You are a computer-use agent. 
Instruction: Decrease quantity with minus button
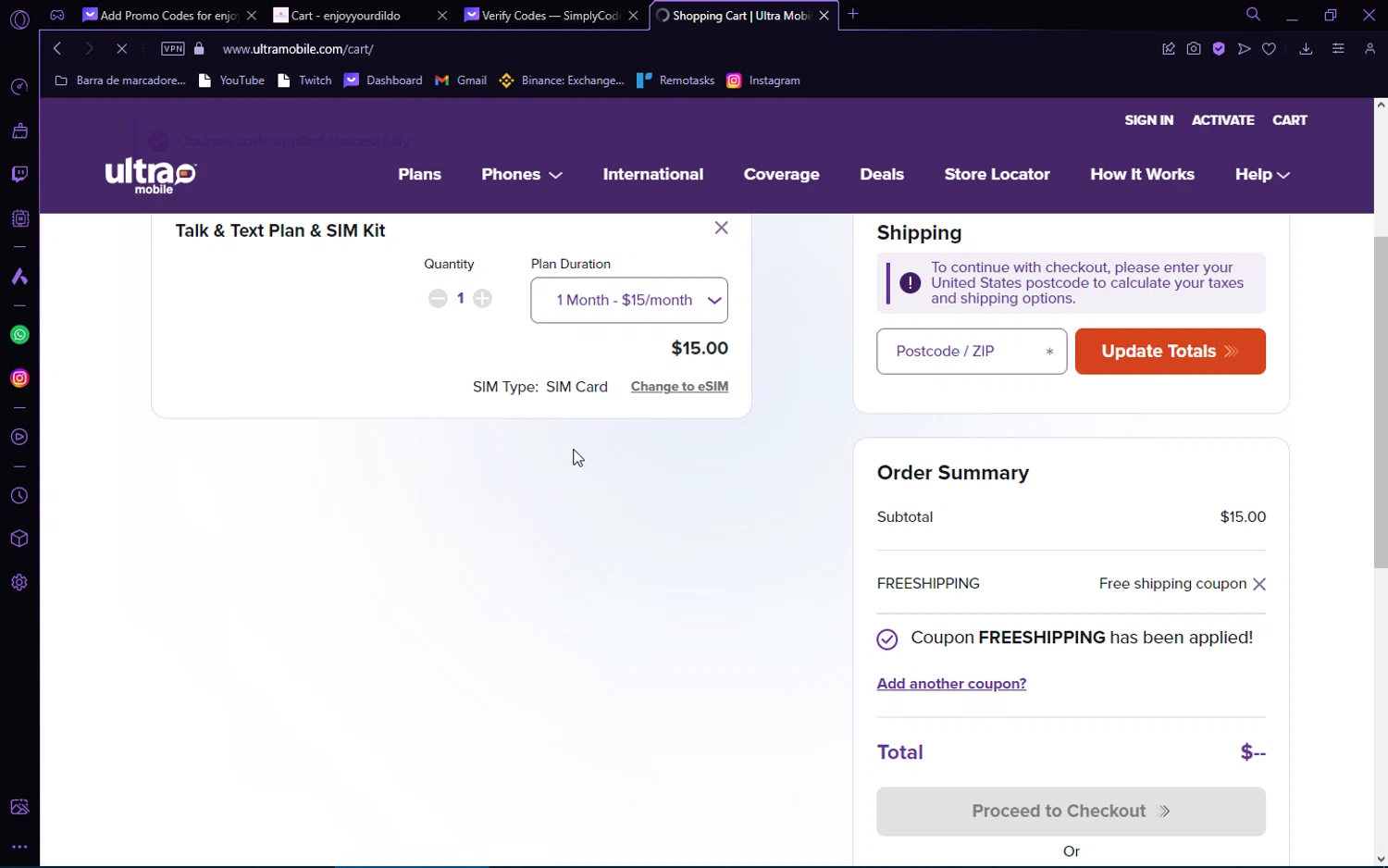pos(438,298)
